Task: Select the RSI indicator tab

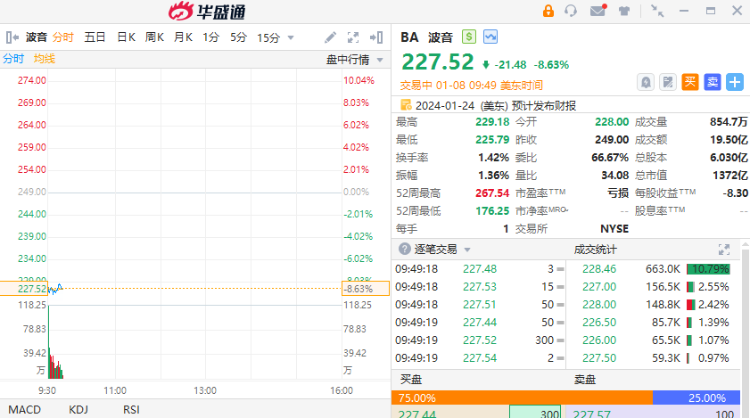Action: point(131,410)
